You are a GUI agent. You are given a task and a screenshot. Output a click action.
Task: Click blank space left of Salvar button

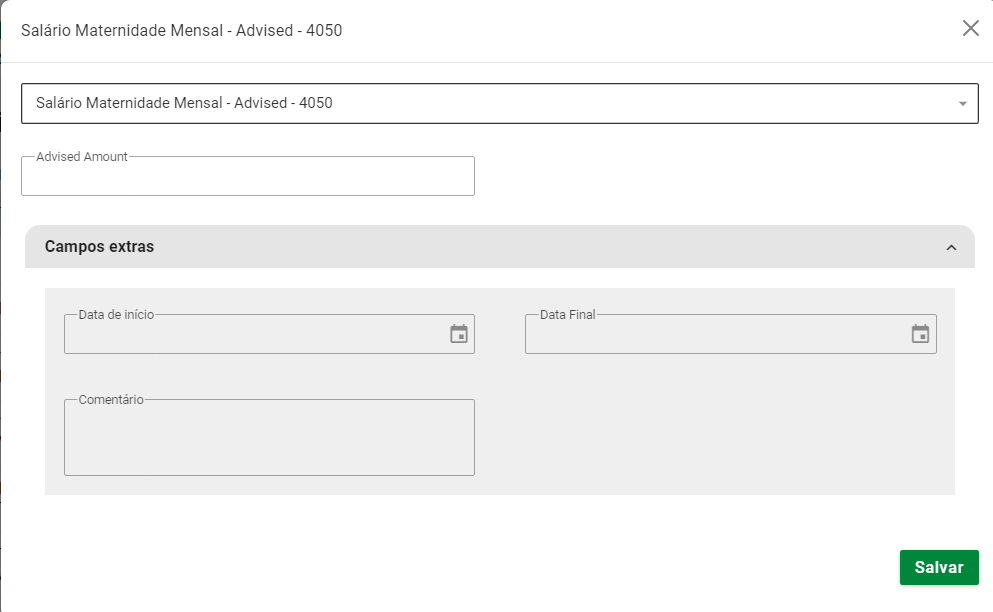click(600, 567)
